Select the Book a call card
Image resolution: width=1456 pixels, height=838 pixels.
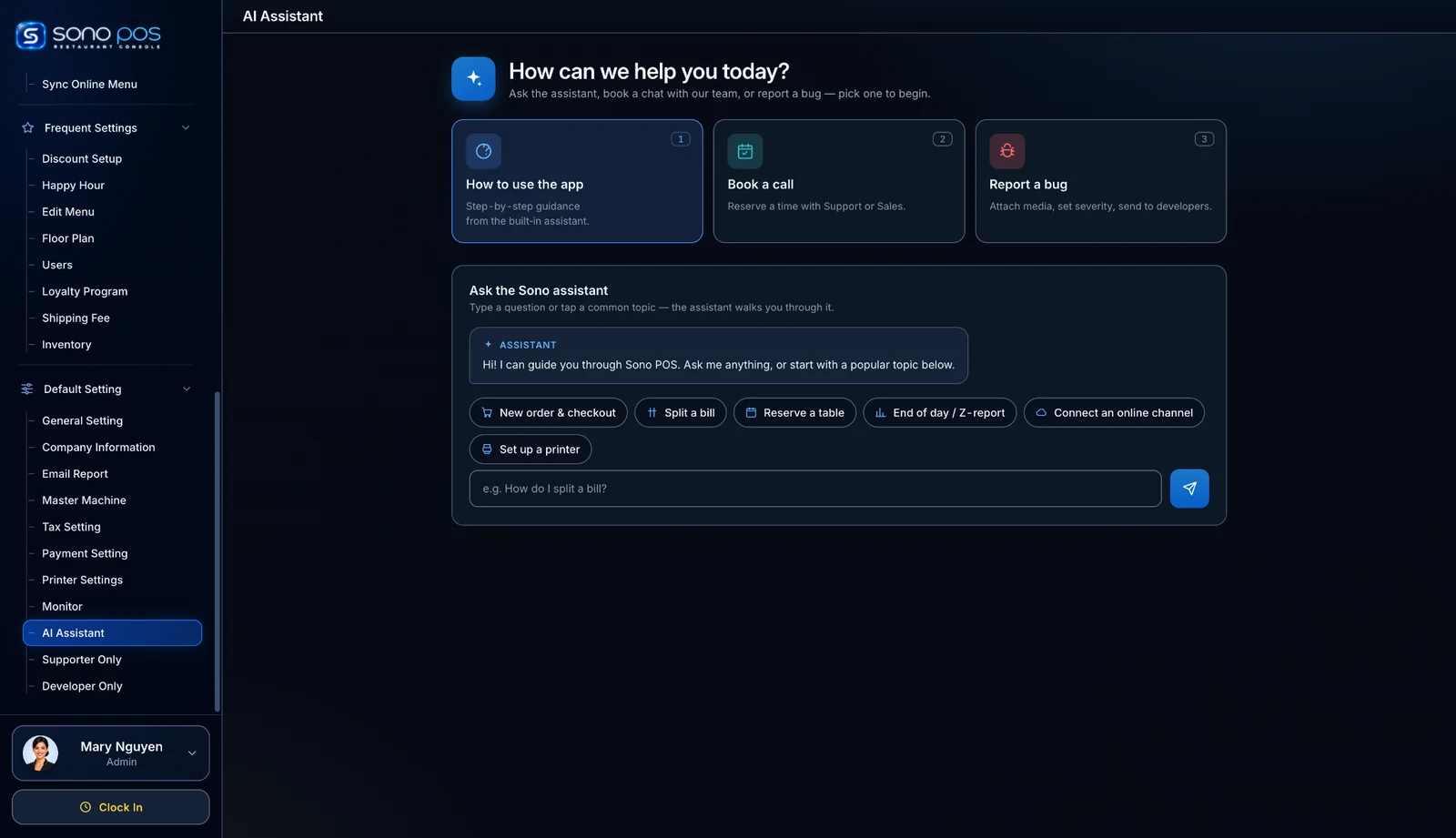pos(838,181)
